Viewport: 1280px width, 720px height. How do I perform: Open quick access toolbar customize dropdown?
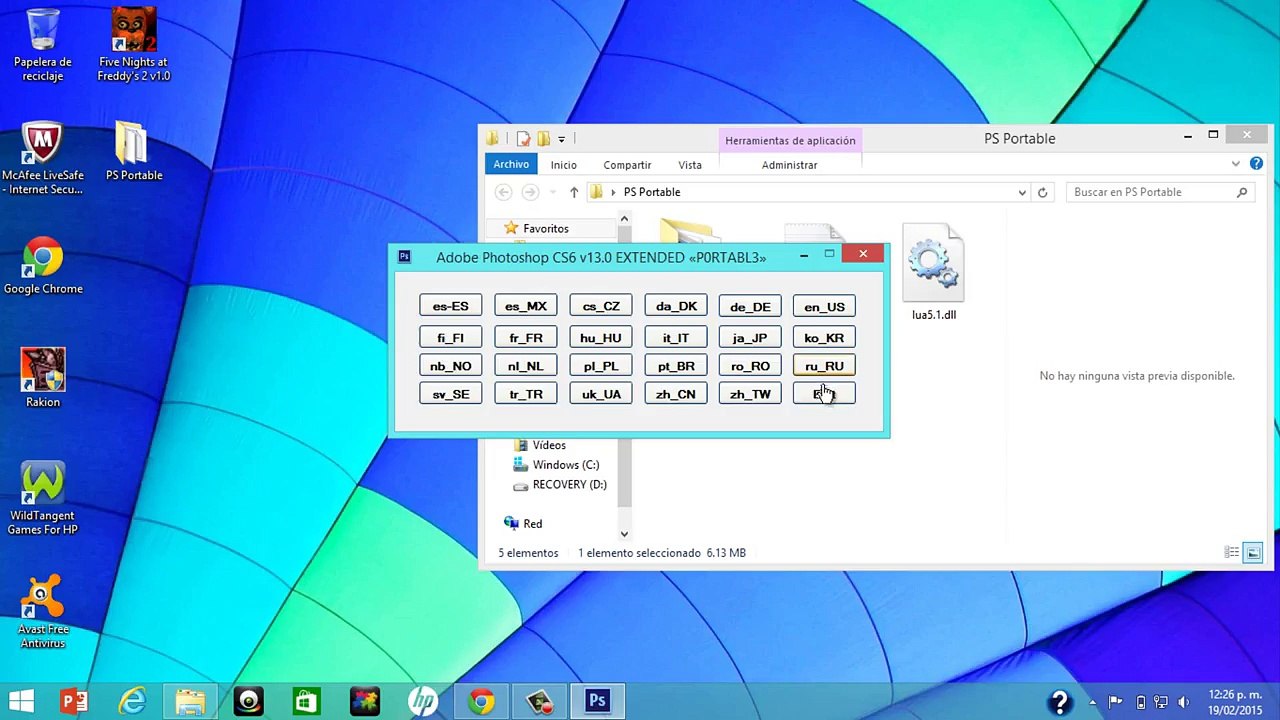coord(561,139)
